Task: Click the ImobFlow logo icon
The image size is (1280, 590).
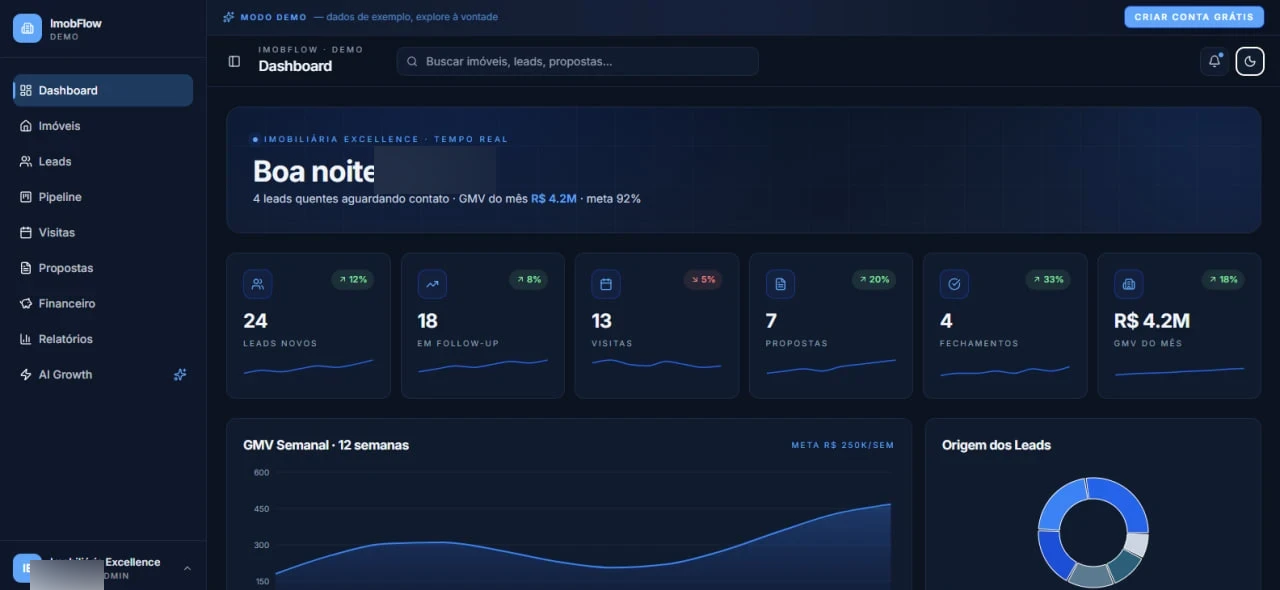Action: (27, 28)
